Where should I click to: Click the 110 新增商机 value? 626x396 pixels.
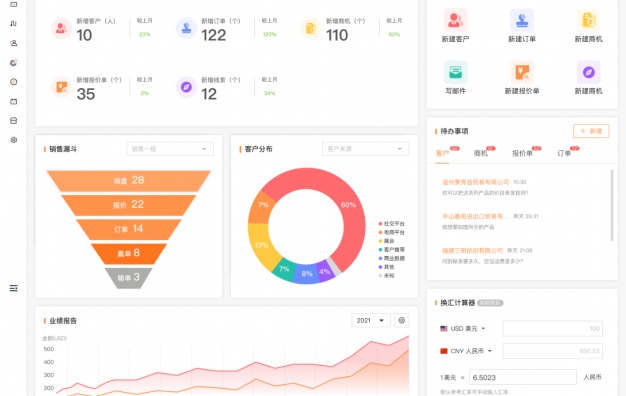[337, 35]
